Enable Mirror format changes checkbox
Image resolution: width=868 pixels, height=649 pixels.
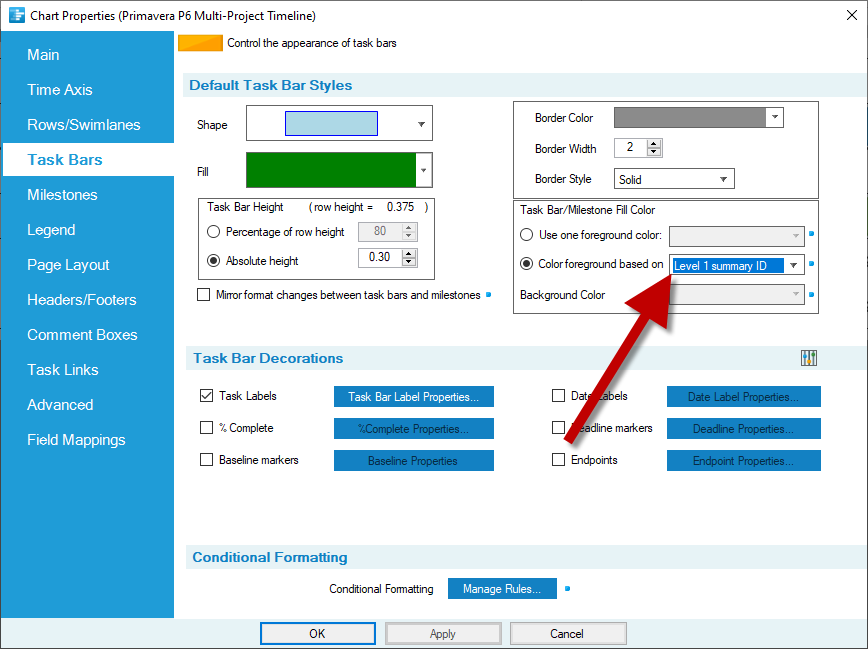204,295
